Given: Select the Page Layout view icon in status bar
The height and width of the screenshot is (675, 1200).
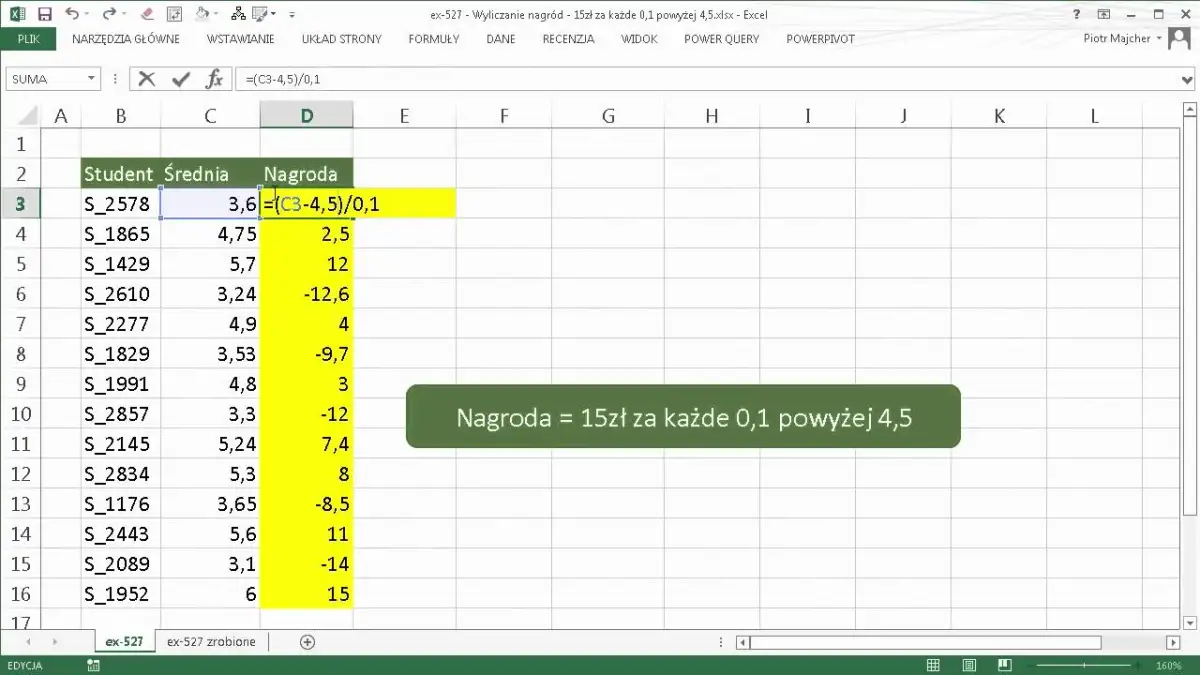Looking at the screenshot, I should tap(968, 664).
